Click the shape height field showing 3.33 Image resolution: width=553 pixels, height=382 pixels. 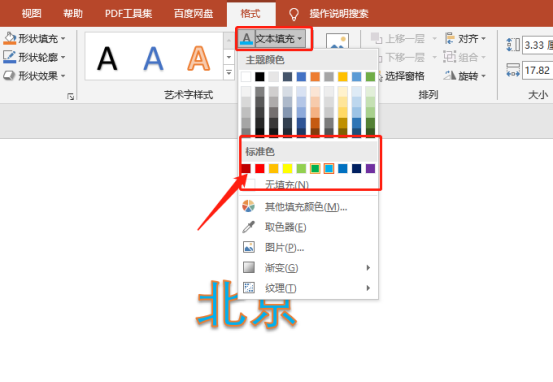coord(538,45)
